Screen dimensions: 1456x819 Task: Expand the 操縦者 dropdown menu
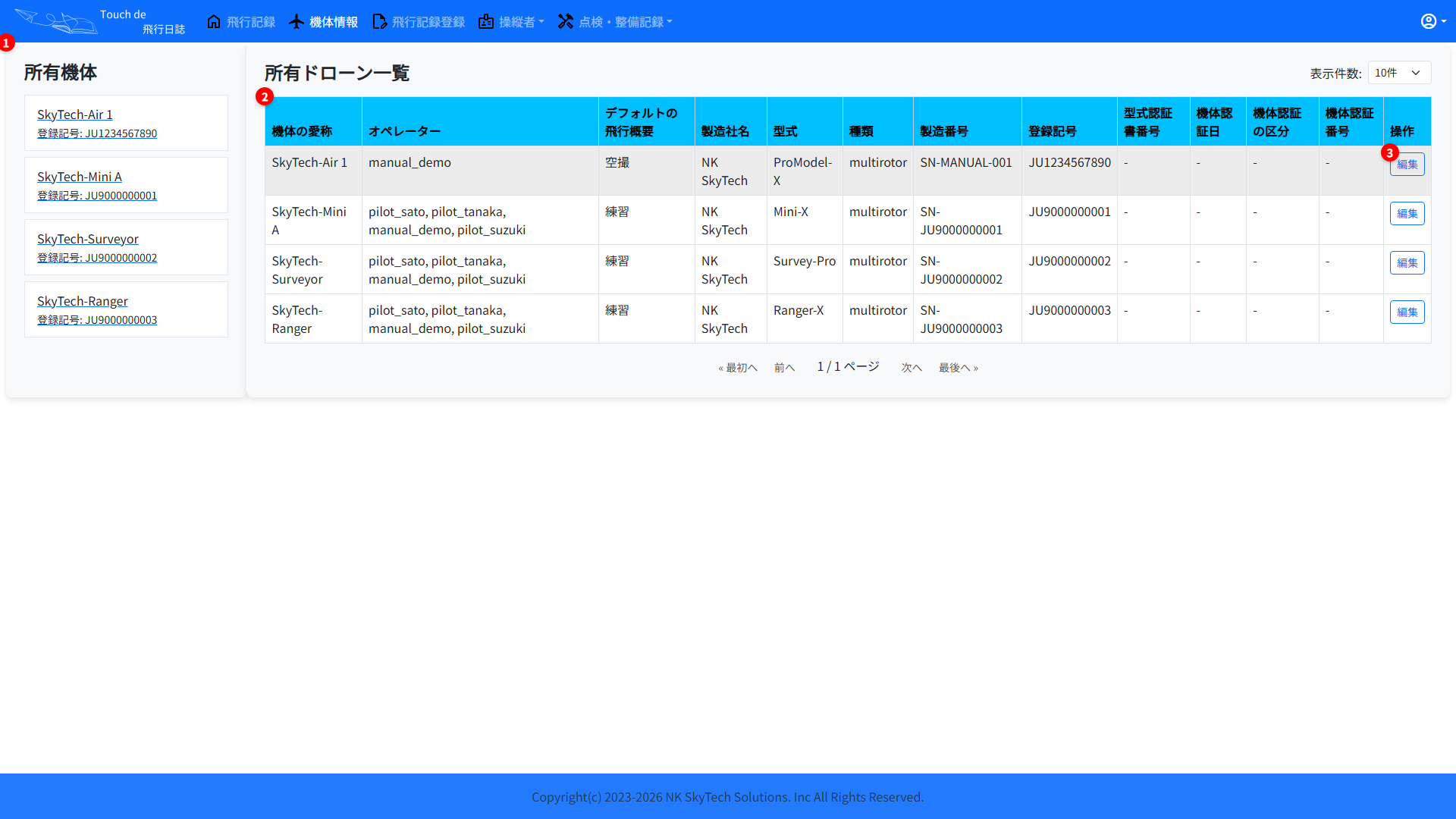pyautogui.click(x=522, y=22)
